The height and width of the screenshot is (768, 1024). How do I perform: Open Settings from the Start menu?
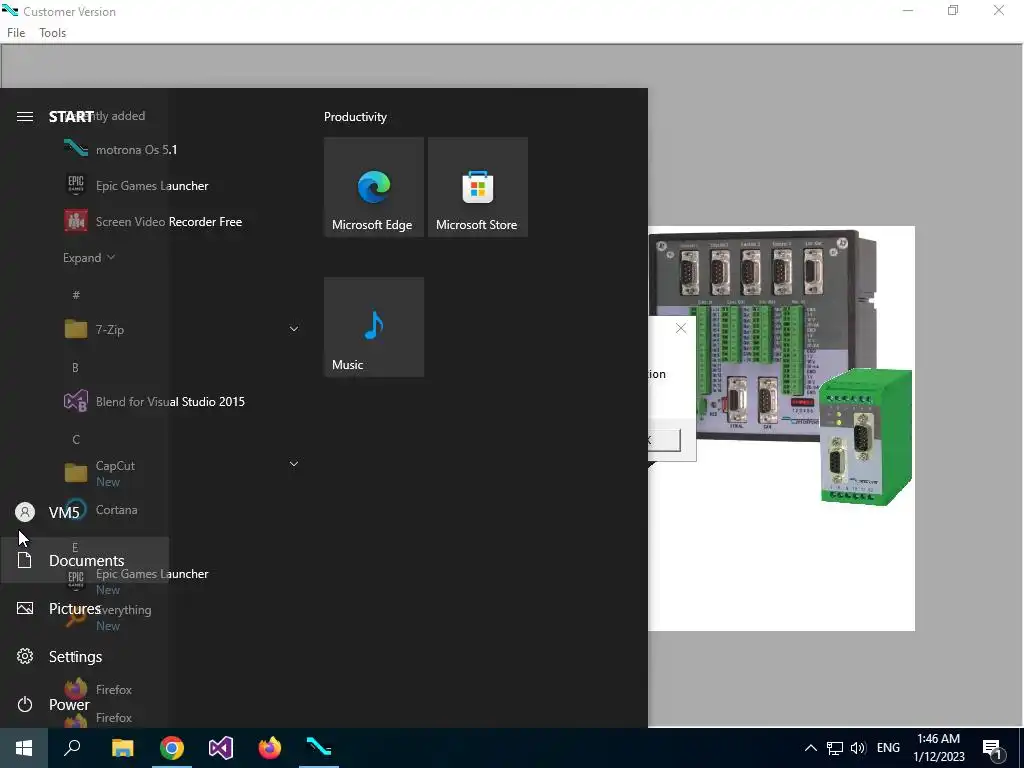[59, 656]
